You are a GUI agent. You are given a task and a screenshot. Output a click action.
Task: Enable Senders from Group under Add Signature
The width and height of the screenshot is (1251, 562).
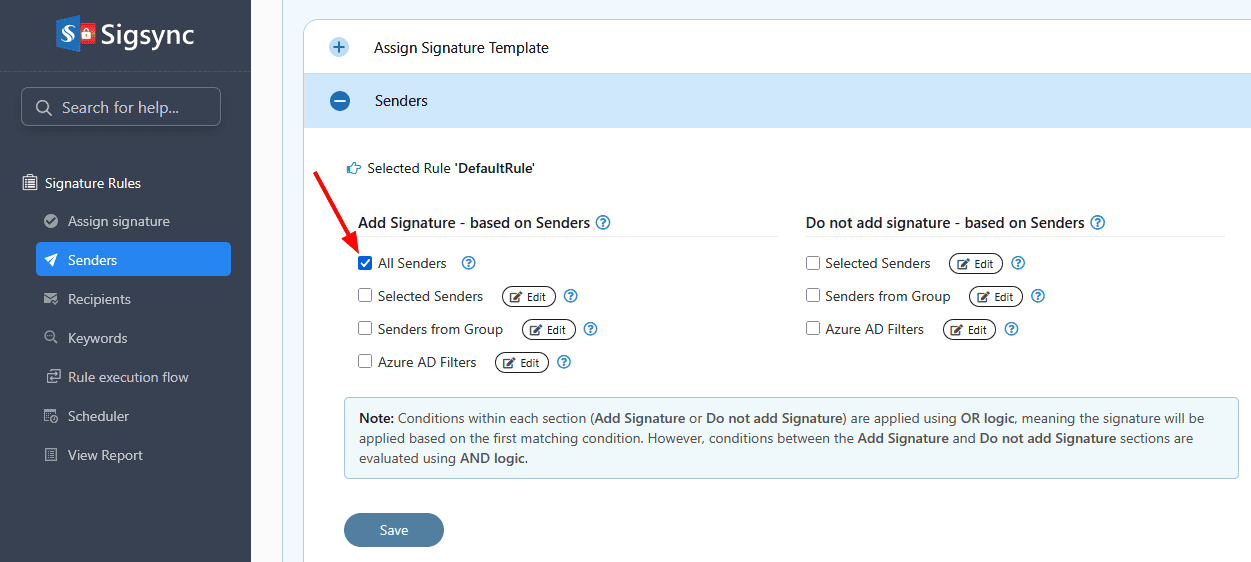(365, 329)
